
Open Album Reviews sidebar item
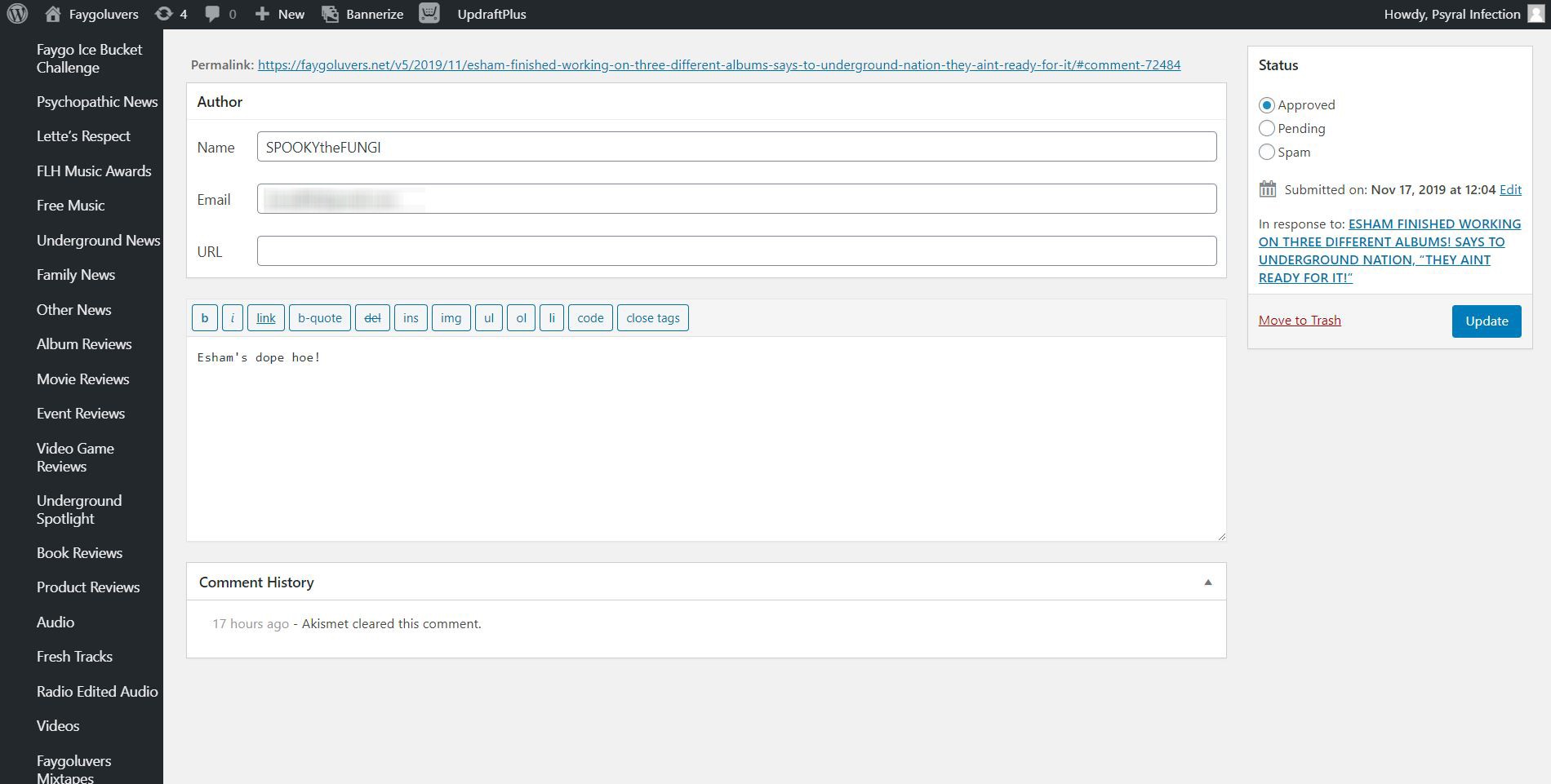click(84, 344)
